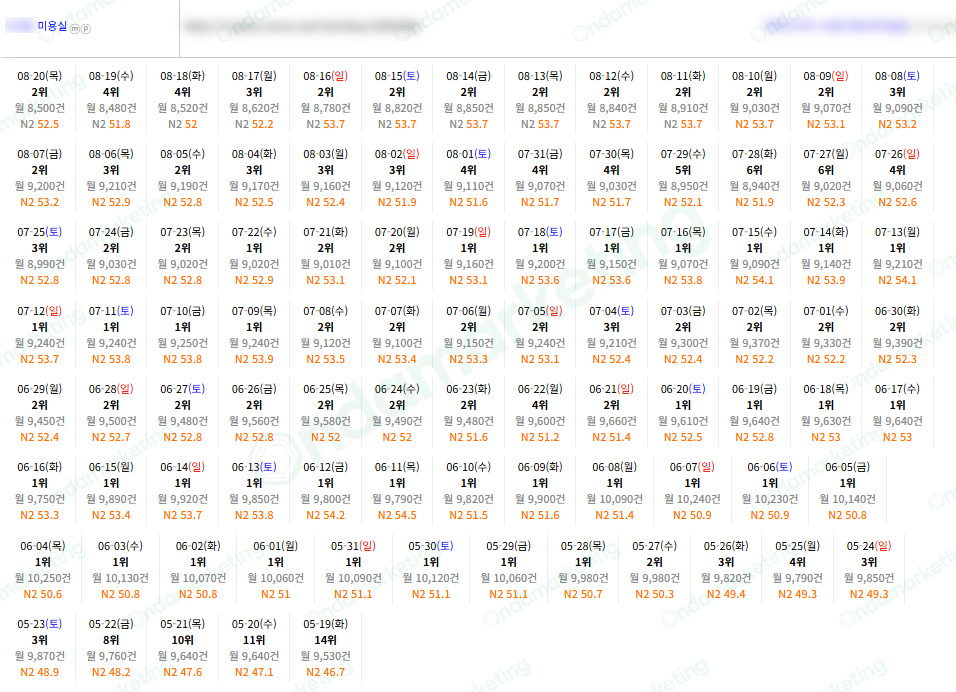Select the 08-08(토) date label
This screenshot has height=692, width=956.
coord(897,76)
